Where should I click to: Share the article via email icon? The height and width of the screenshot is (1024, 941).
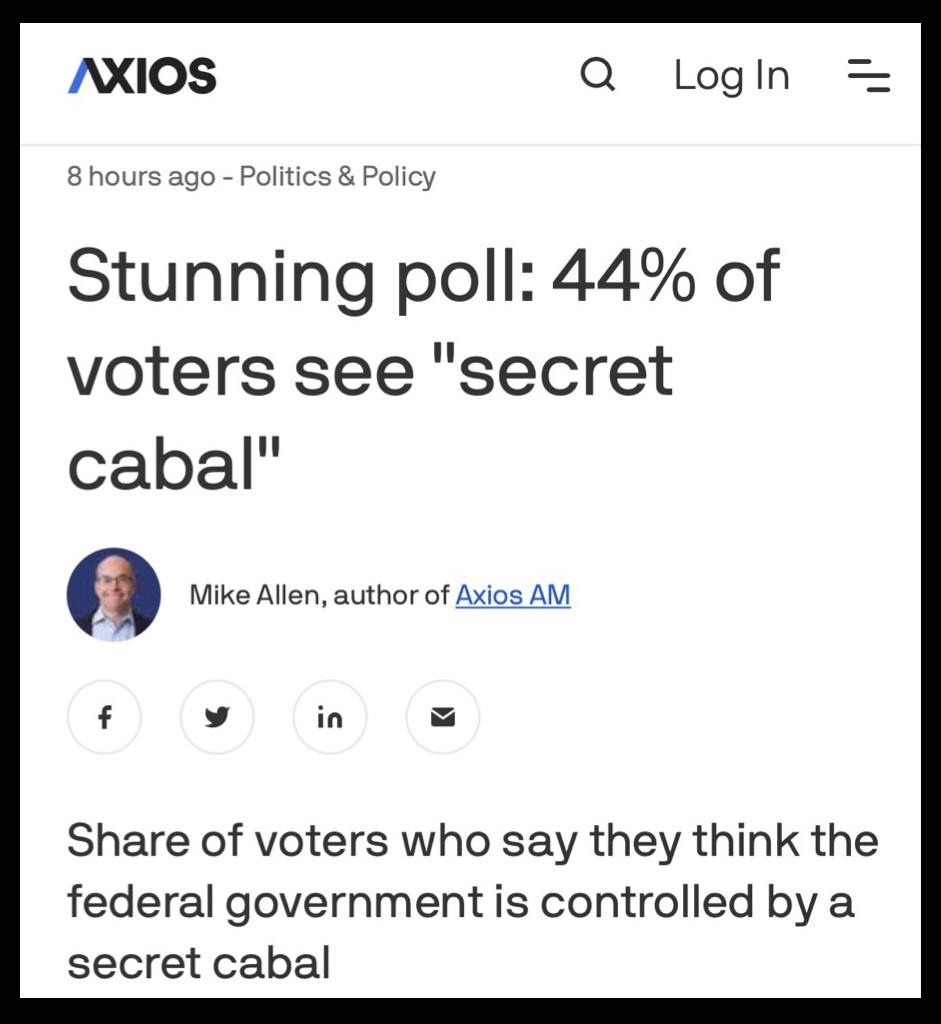coord(443,717)
